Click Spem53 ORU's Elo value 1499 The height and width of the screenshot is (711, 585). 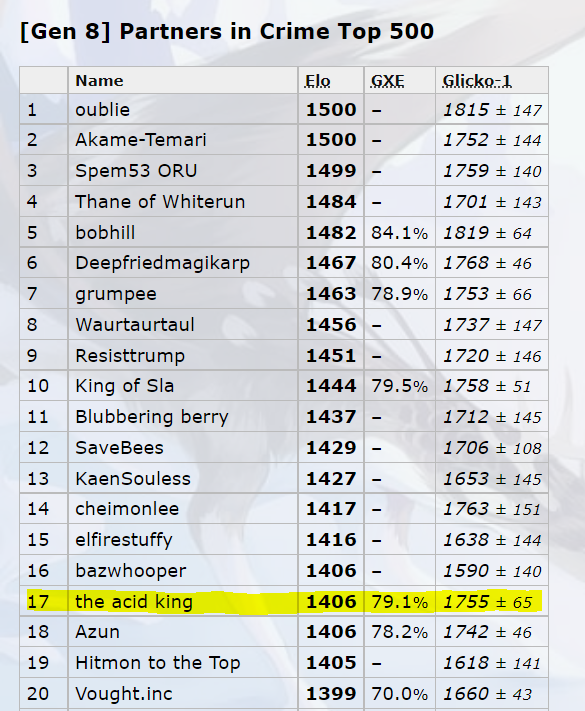[x=331, y=171]
